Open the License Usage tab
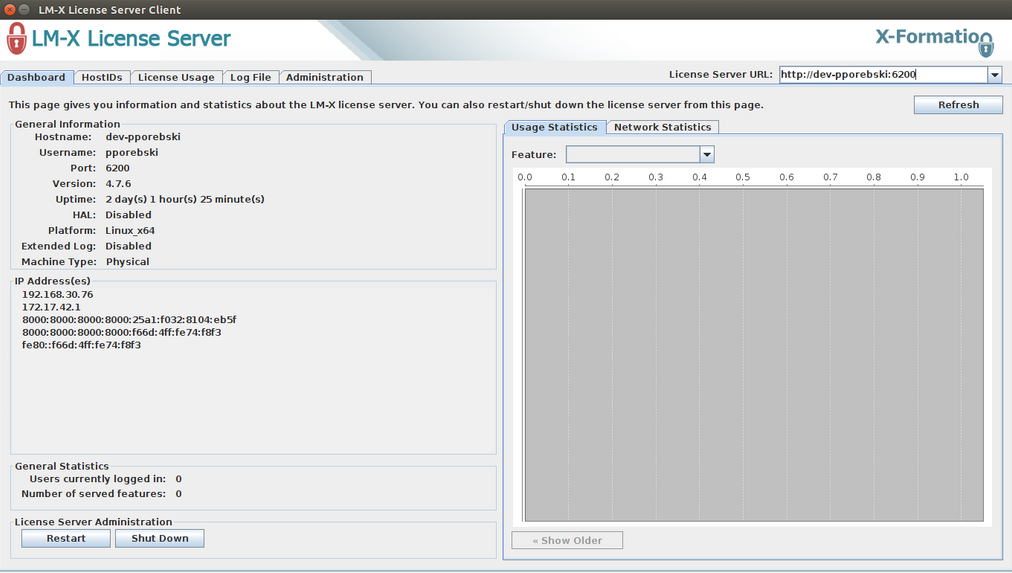Image resolution: width=1012 pixels, height=573 pixels. click(176, 77)
